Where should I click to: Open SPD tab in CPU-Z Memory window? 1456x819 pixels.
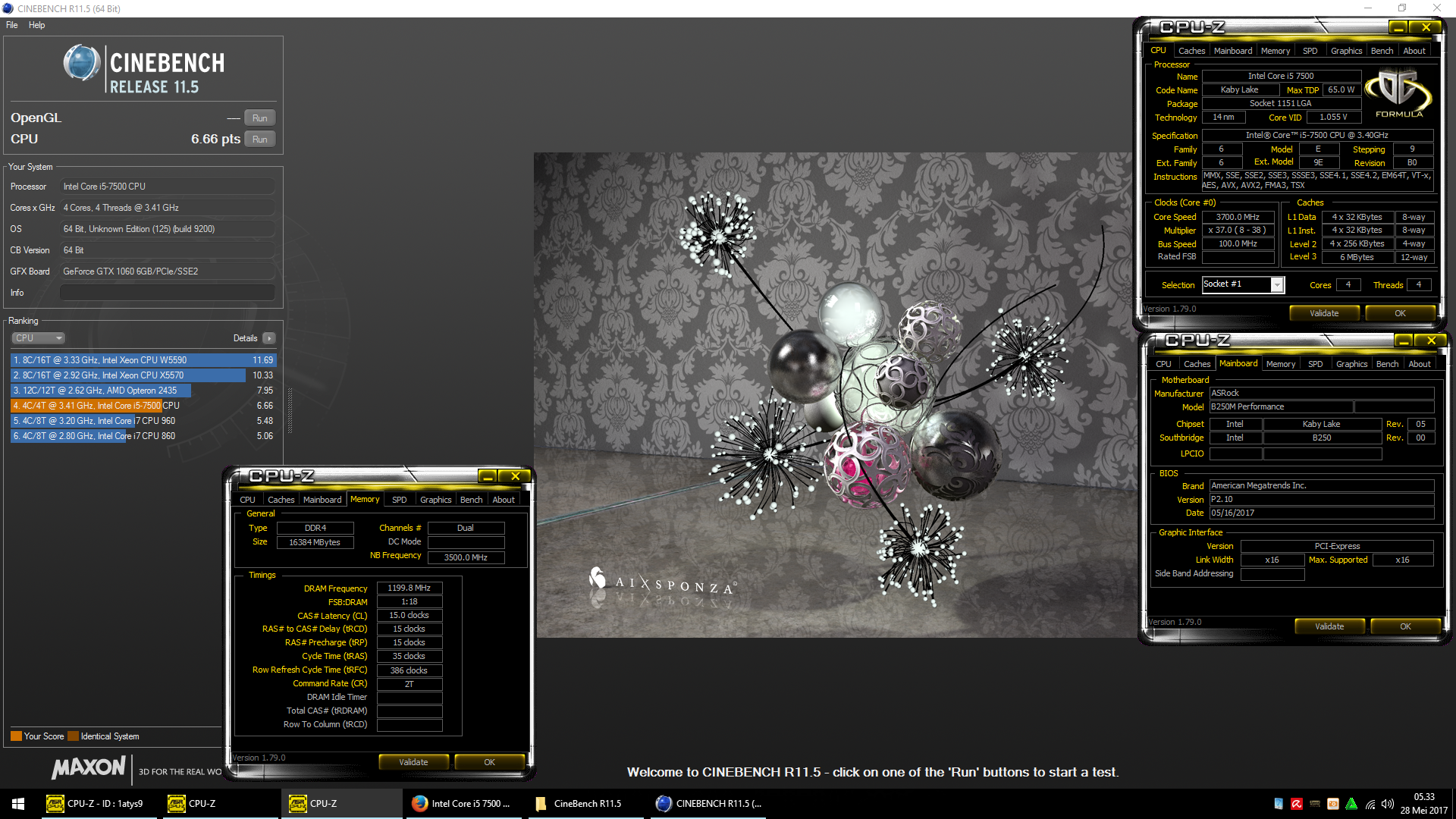point(399,500)
